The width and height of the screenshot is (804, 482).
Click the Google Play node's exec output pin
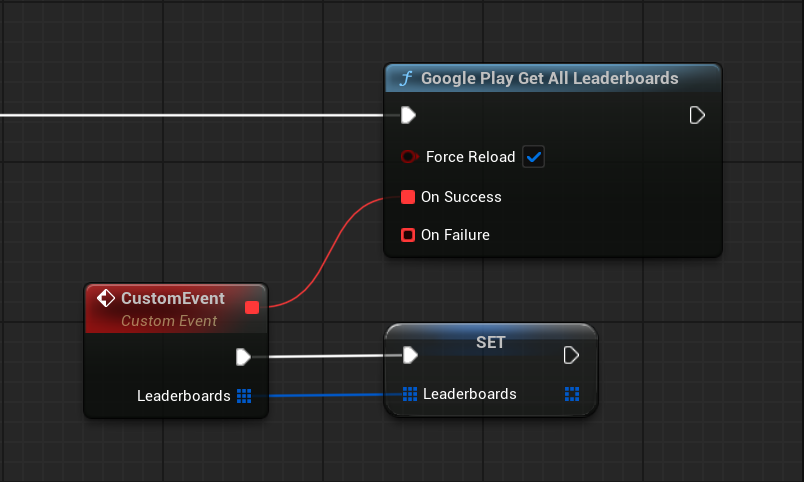point(697,115)
